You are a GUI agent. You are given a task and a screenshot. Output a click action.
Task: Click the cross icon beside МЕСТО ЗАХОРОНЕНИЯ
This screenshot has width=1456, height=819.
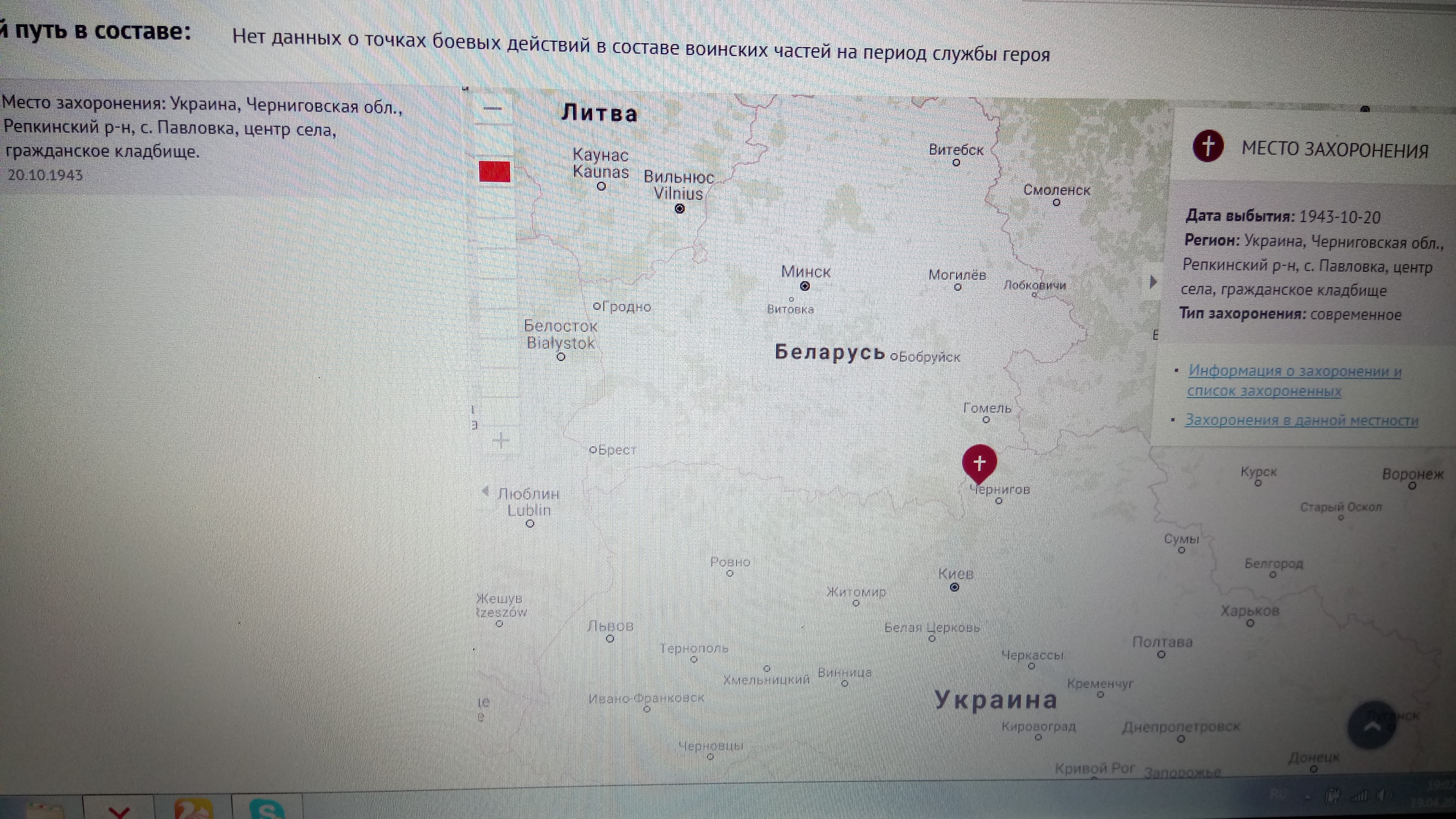tap(1208, 146)
